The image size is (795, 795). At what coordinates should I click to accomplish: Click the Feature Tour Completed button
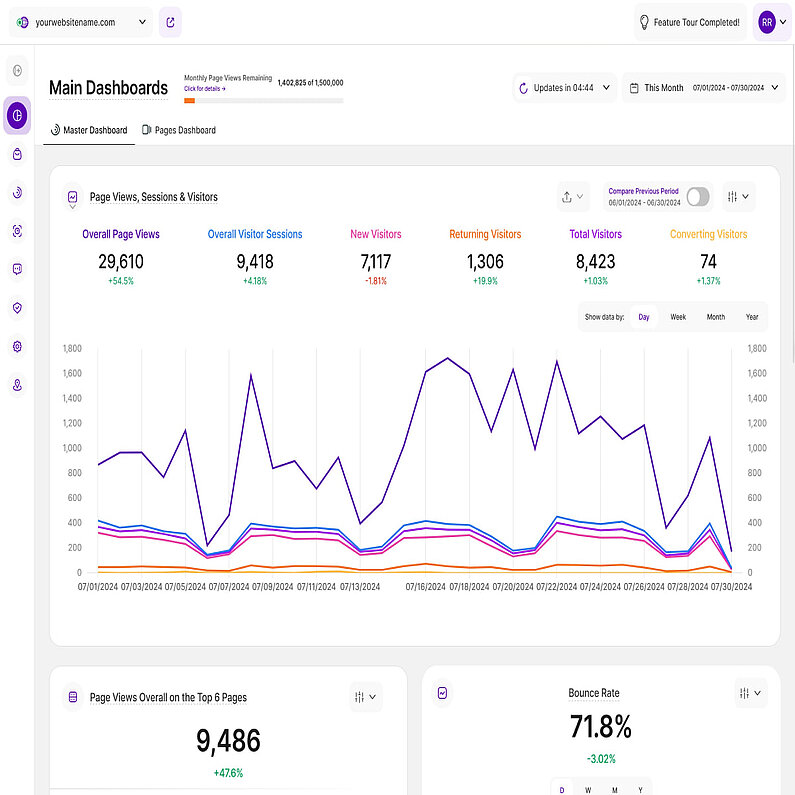click(689, 21)
